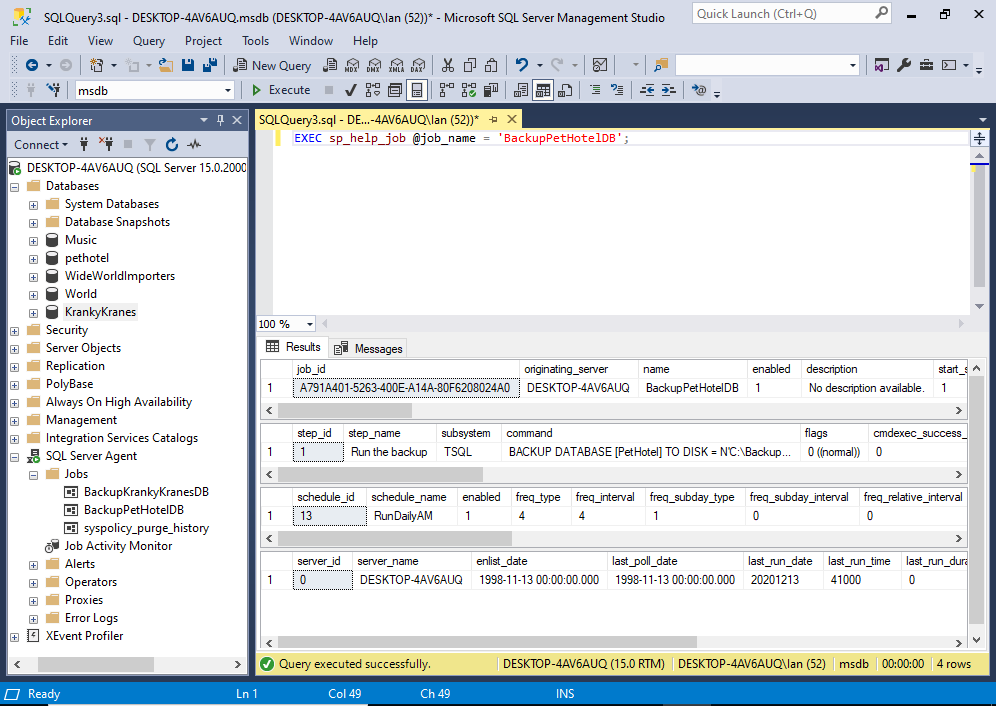This screenshot has height=706, width=996.
Task: Parse the query with the checkmark icon
Action: tap(351, 90)
